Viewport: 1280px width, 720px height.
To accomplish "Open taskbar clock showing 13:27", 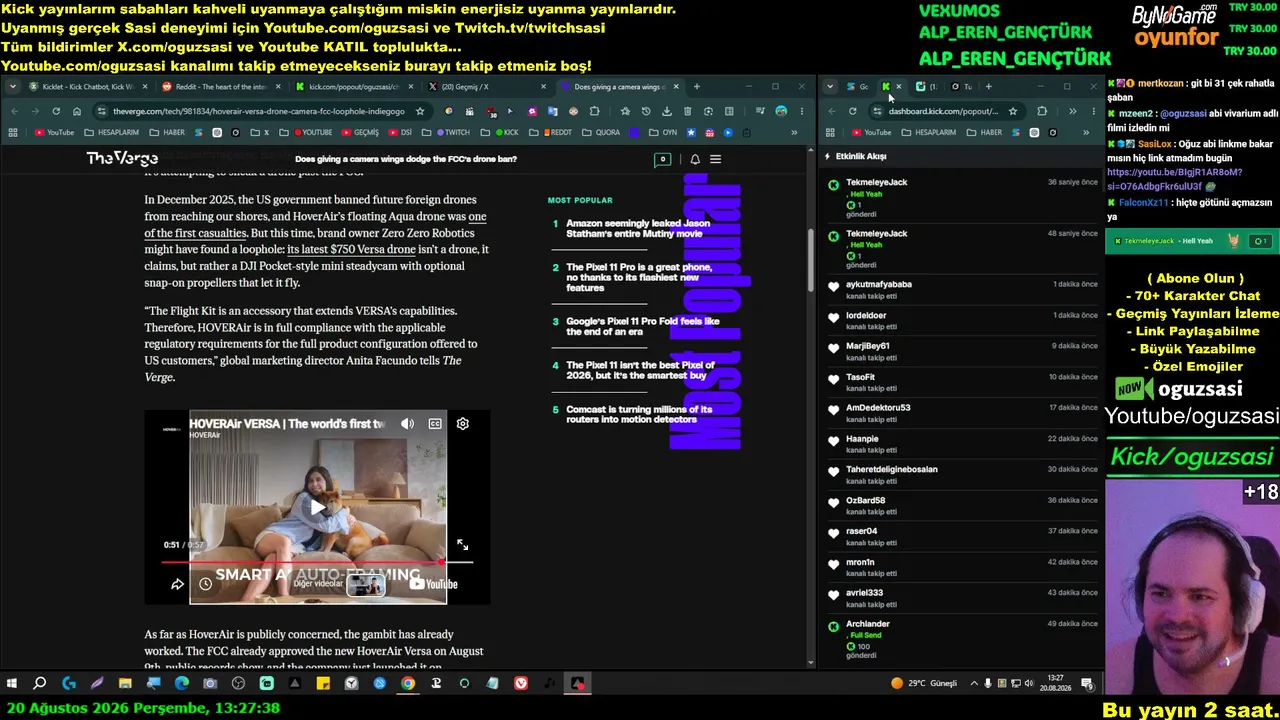I will 1055,684.
